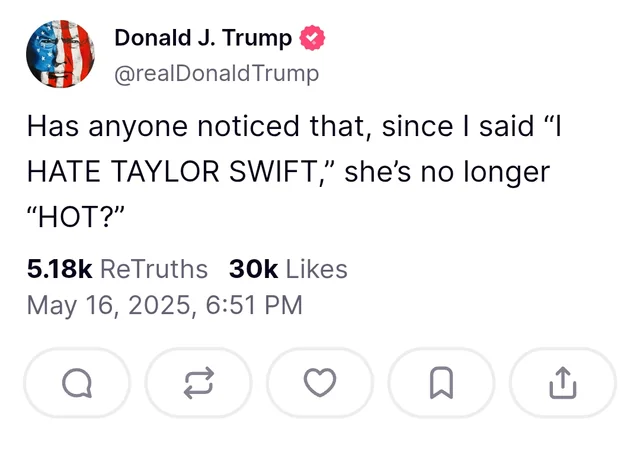Viewport: 640px width, 449px height.
Task: View the 30k Likes list
Action: pos(288,269)
